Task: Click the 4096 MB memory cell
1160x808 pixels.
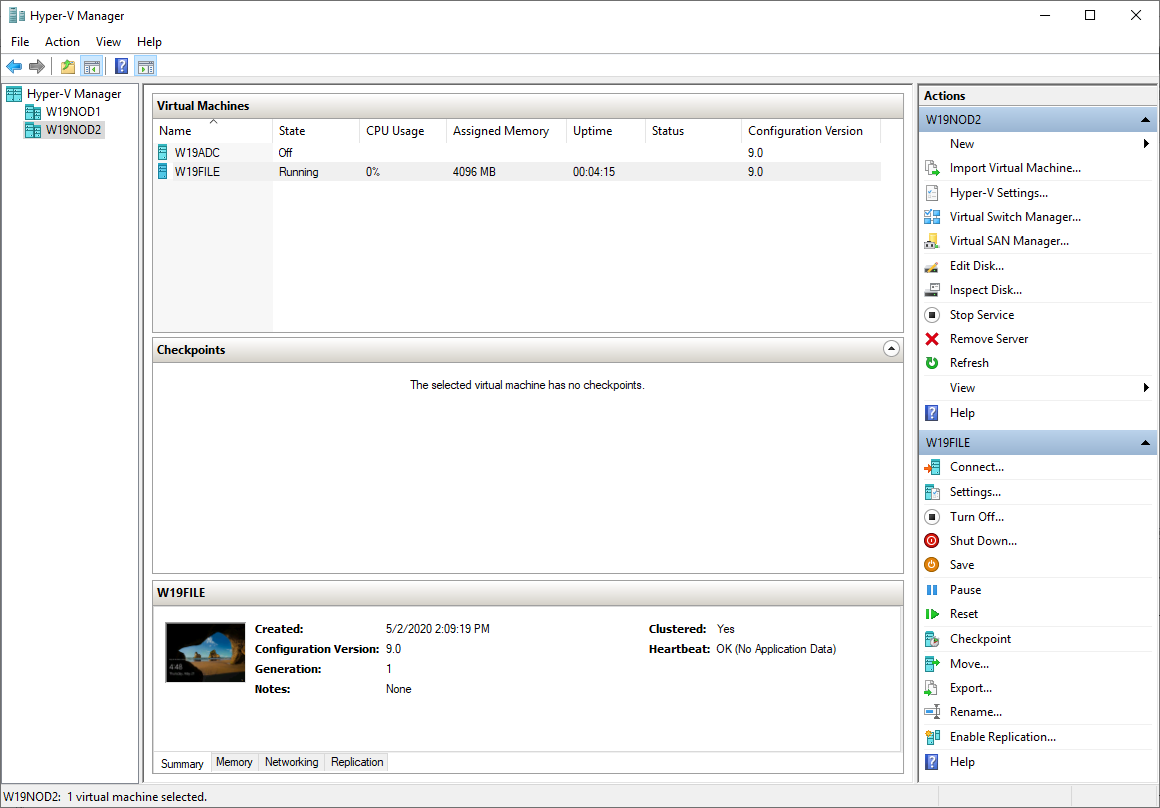Action: click(474, 172)
